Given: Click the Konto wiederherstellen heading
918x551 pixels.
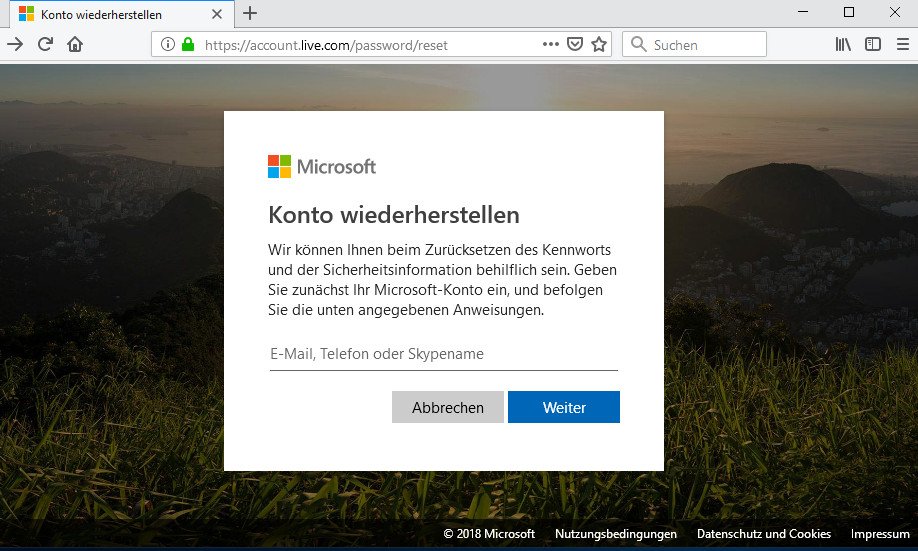Looking at the screenshot, I should 394,215.
